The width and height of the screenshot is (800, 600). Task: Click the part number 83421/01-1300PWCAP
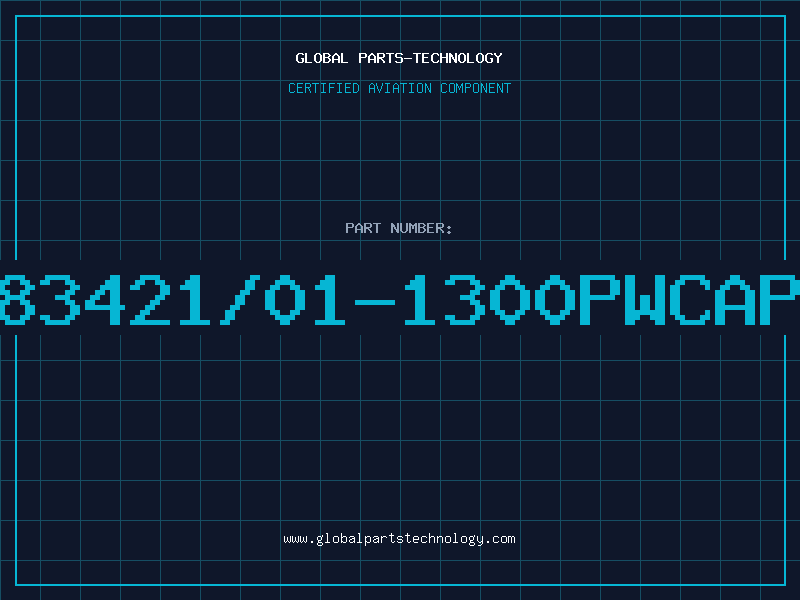400,299
